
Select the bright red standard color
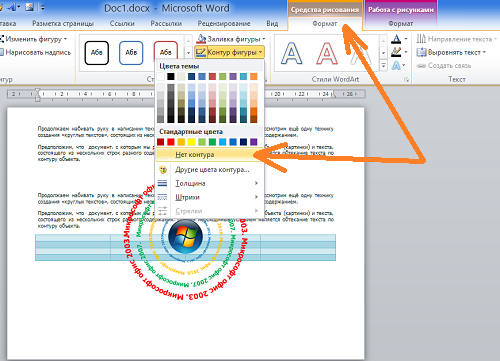click(171, 142)
